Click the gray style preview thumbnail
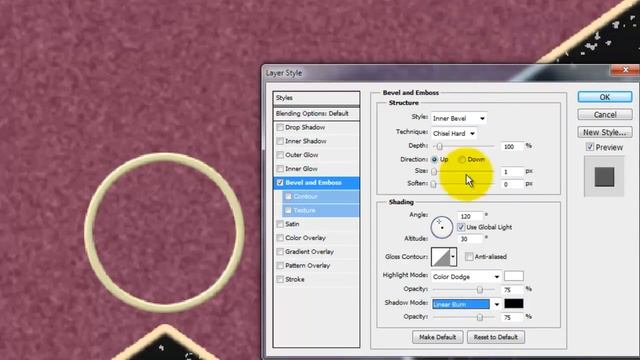Screen dimensions: 640x360 point(604,177)
